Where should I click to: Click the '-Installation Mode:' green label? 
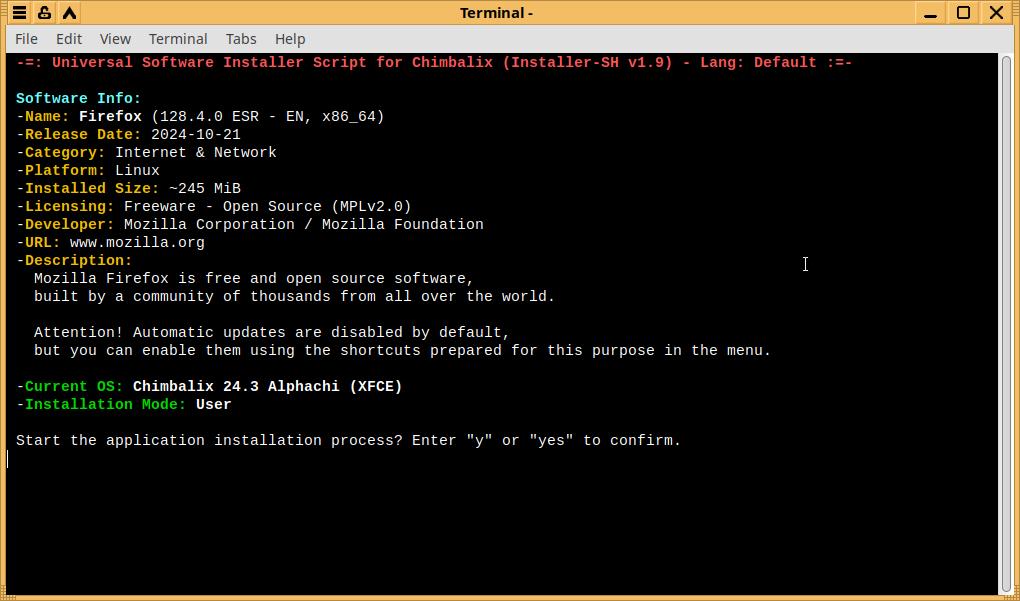pos(101,405)
